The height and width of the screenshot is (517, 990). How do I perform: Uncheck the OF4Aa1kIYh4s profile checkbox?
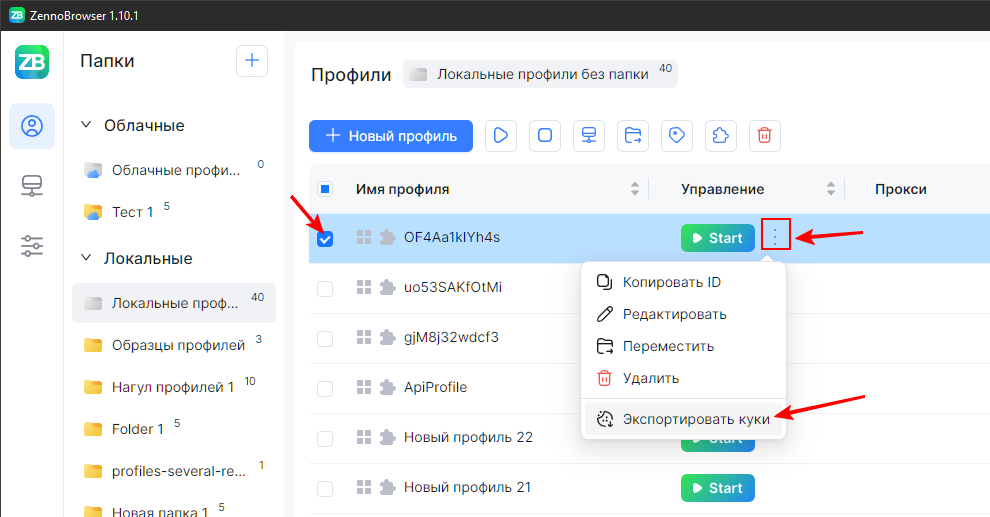click(x=325, y=239)
